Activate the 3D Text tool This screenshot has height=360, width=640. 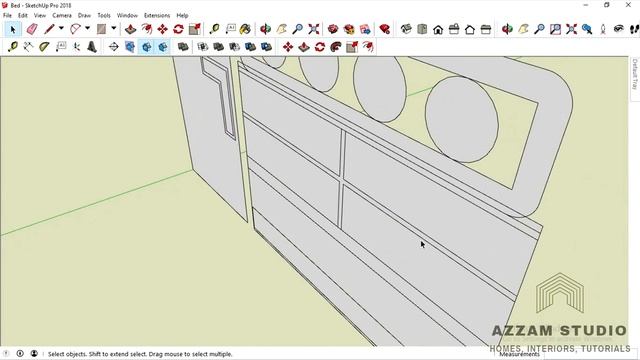(92, 47)
